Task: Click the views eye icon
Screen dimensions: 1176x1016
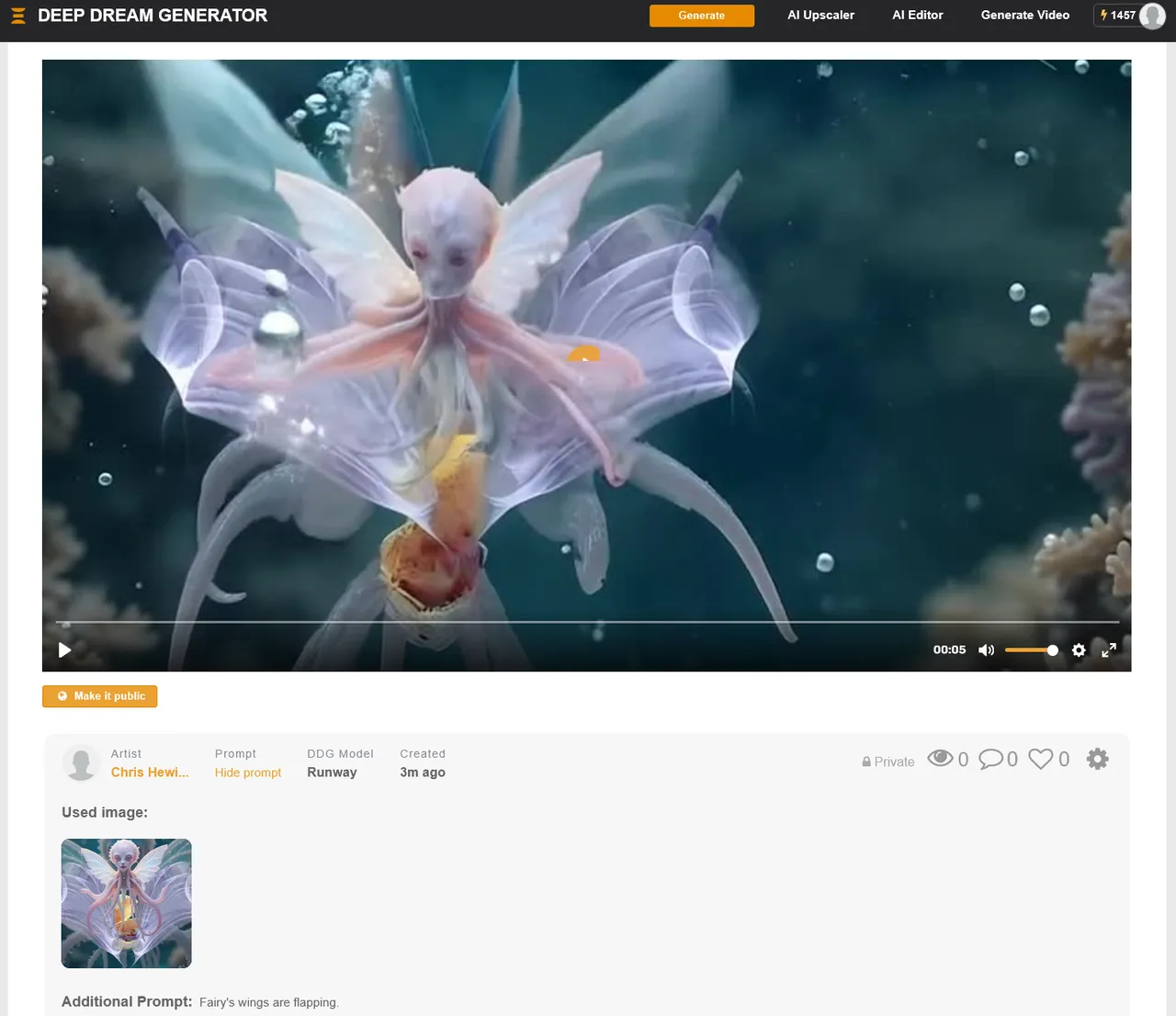Action: click(940, 758)
